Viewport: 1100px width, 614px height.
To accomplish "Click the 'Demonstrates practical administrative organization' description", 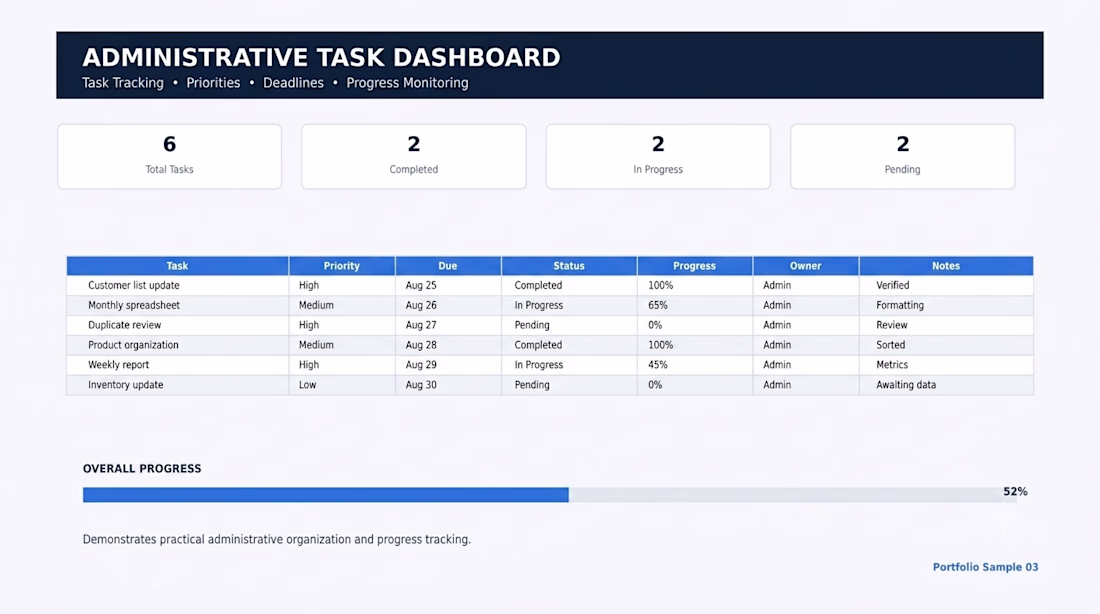I will click(x=277, y=540).
